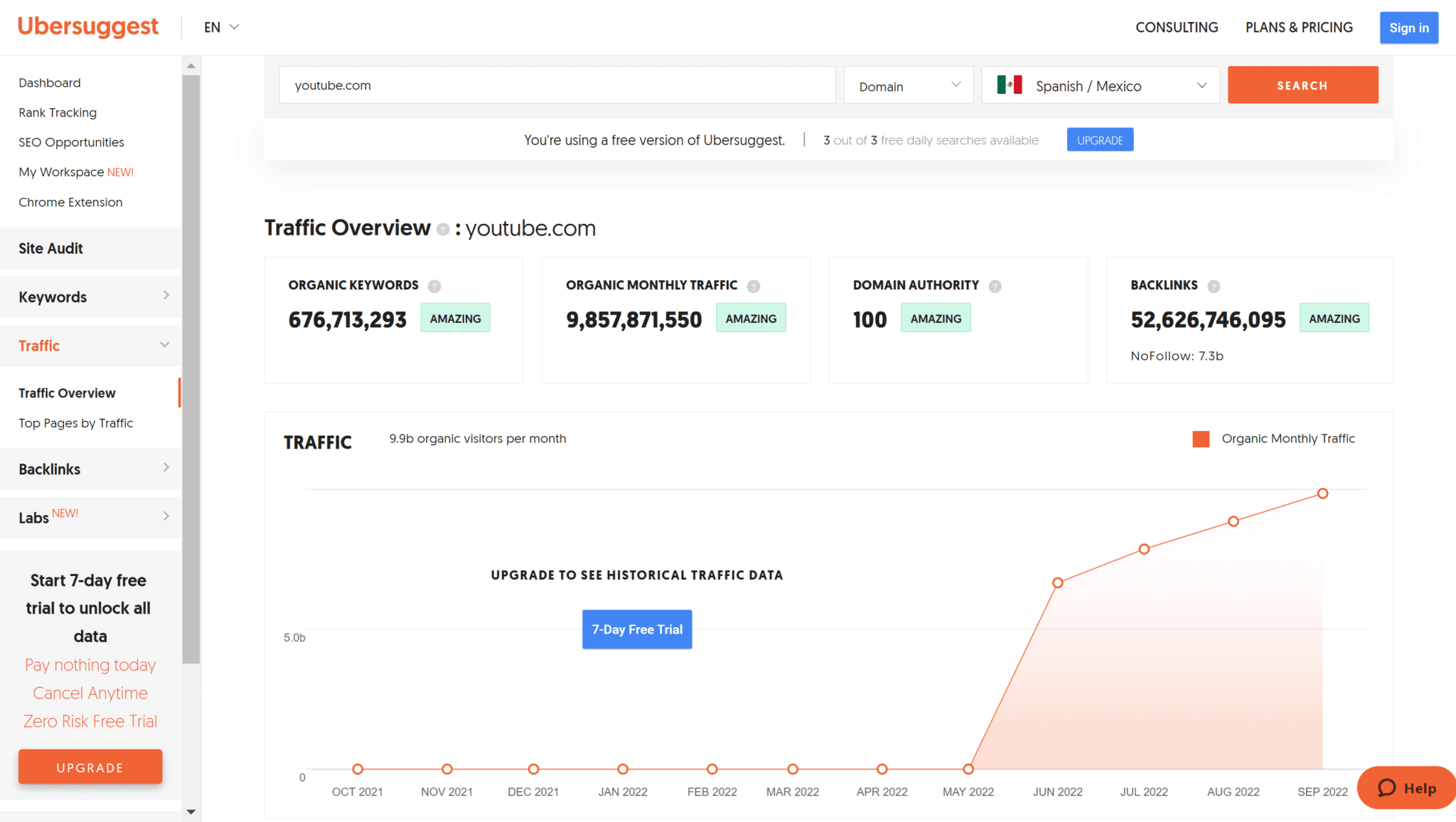Collapse the Traffic sidebar section

click(x=91, y=346)
